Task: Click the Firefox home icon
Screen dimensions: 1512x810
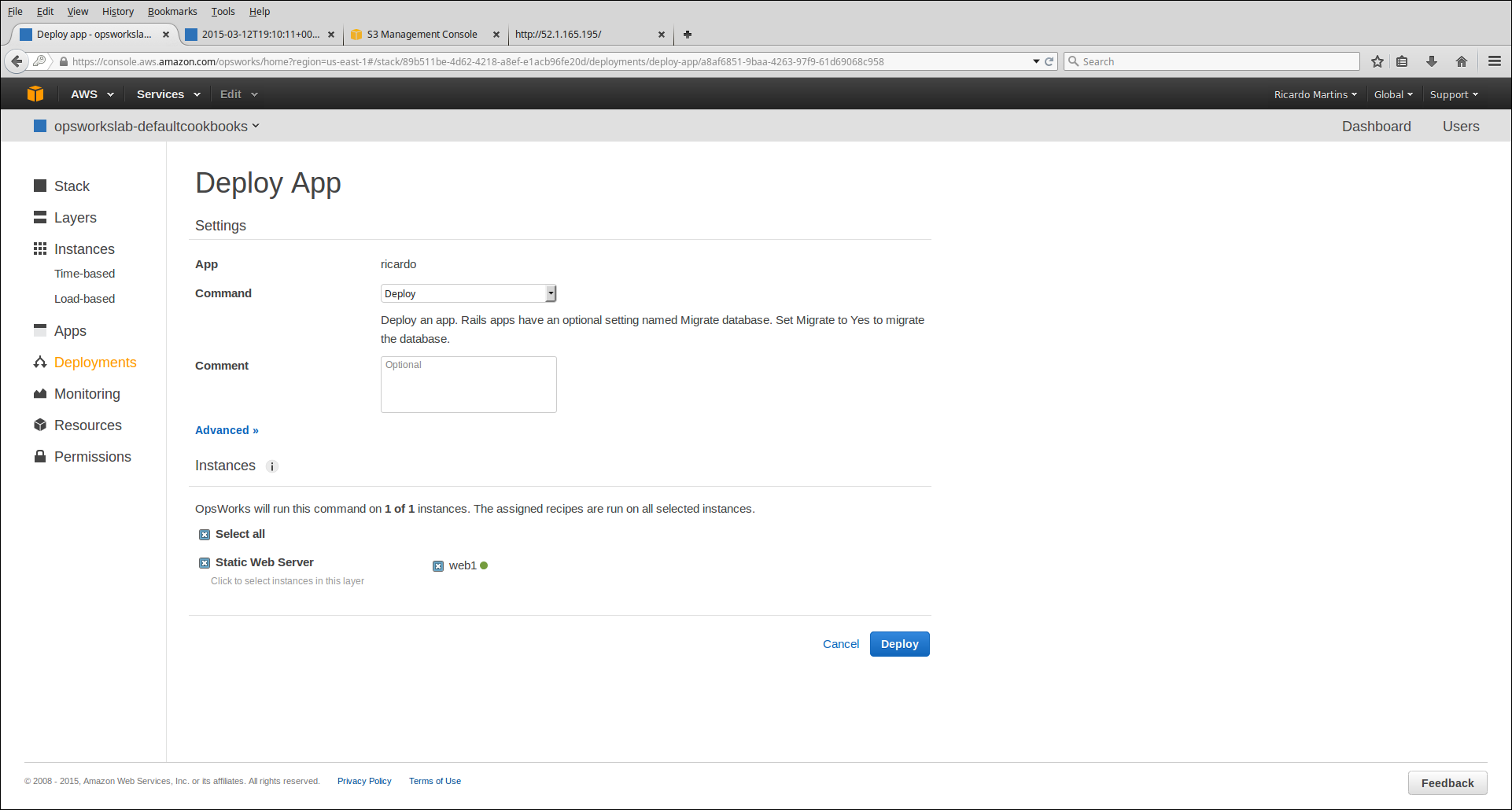Action: [1462, 61]
